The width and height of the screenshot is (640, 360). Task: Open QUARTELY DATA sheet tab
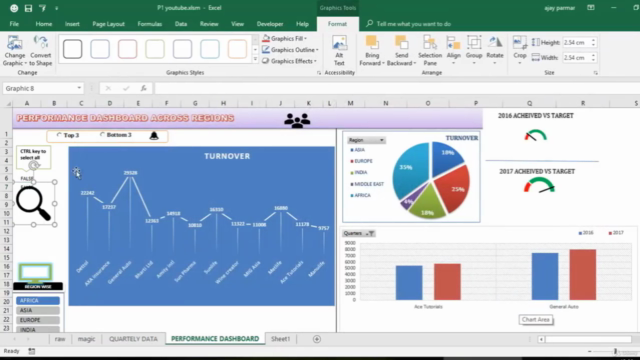[133, 339]
